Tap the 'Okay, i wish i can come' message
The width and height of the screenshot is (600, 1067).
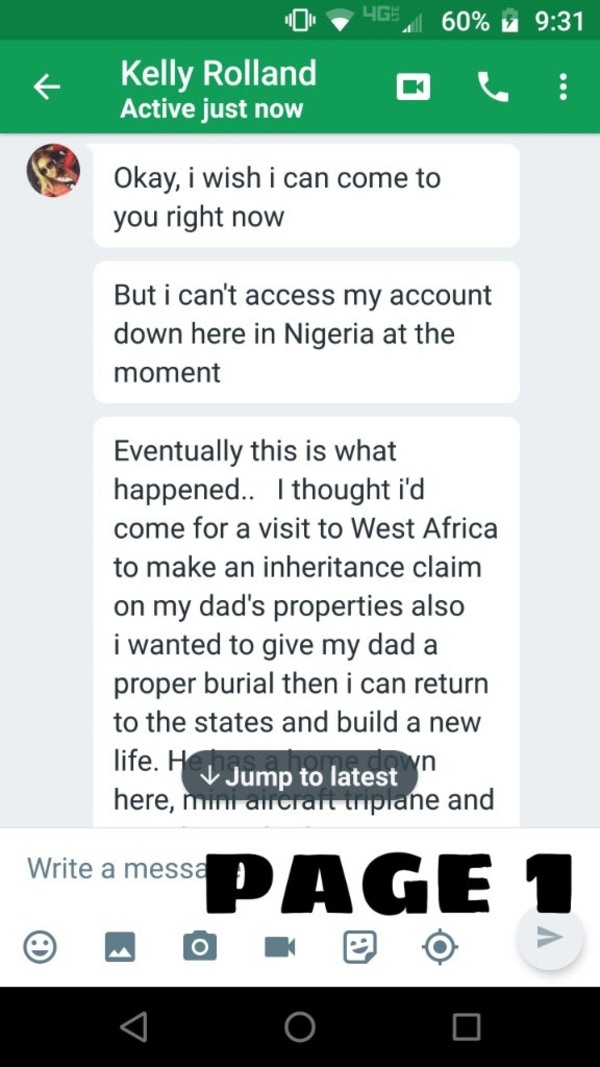pyautogui.click(x=305, y=197)
